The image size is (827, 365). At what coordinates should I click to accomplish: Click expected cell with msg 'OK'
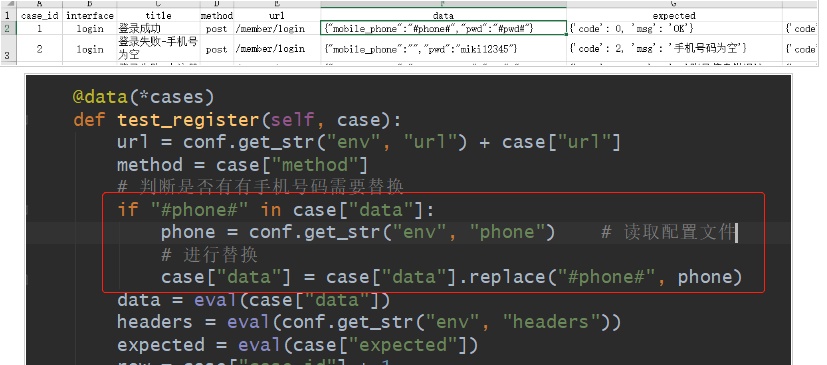[x=674, y=28]
